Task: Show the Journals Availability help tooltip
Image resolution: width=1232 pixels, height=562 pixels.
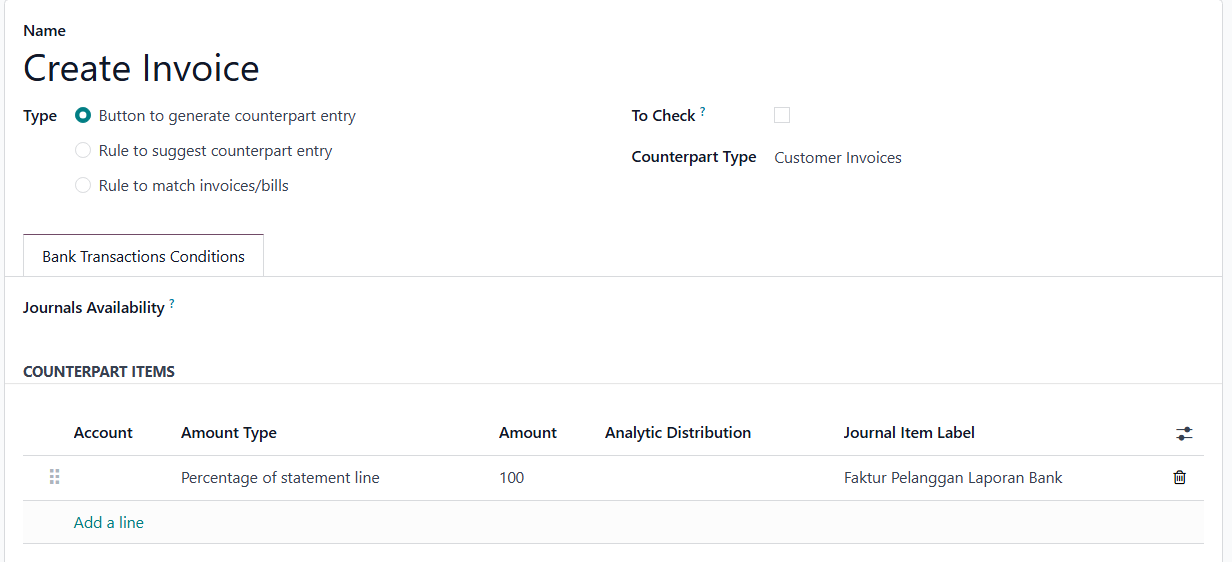Action: pos(172,304)
